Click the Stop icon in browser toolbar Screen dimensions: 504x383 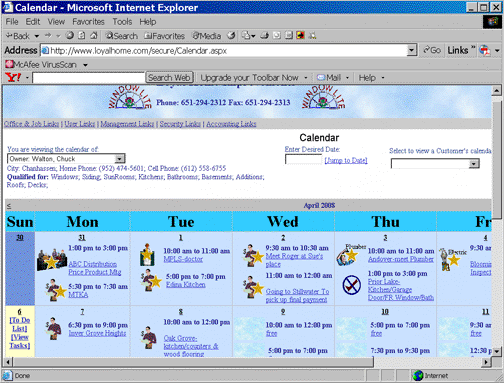(70, 35)
